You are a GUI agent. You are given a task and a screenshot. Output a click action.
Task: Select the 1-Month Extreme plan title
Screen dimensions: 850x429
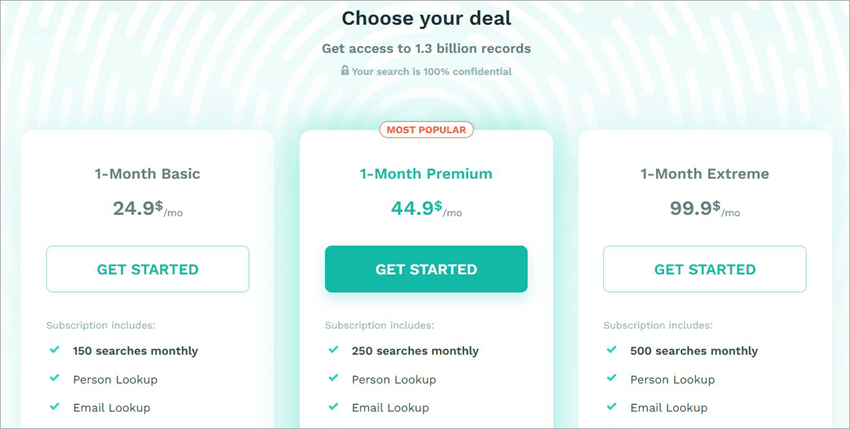705,174
